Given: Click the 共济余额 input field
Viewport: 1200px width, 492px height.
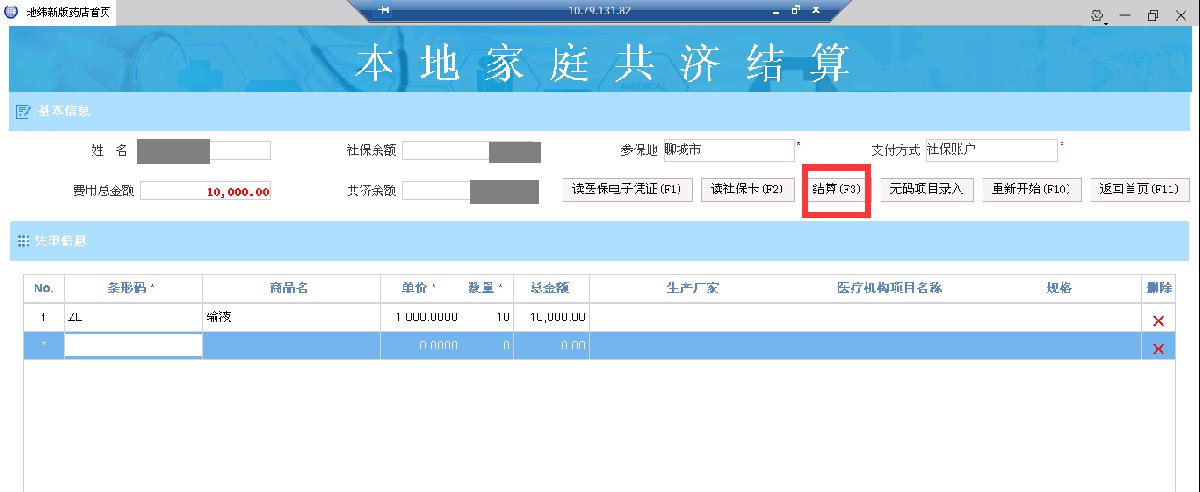Looking at the screenshot, I should pyautogui.click(x=471, y=191).
